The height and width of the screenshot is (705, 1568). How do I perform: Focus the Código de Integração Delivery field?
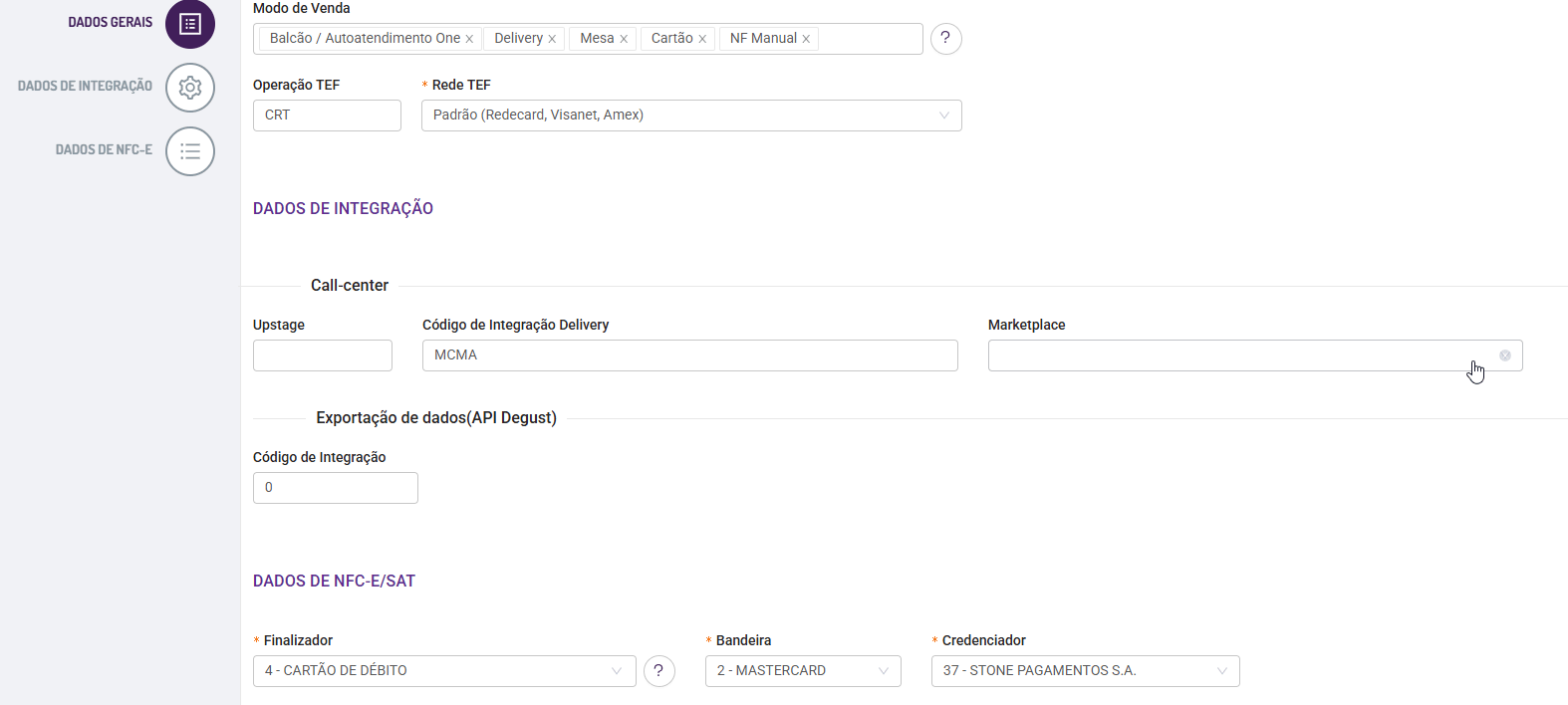689,355
